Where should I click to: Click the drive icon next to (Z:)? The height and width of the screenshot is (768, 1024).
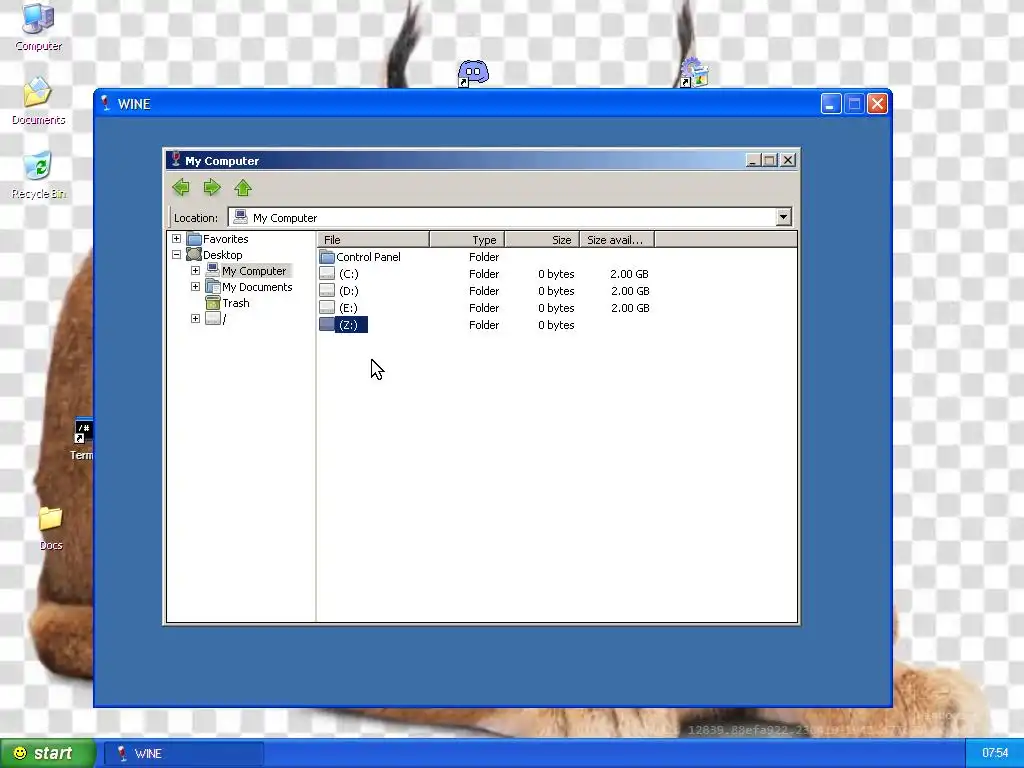coord(327,325)
